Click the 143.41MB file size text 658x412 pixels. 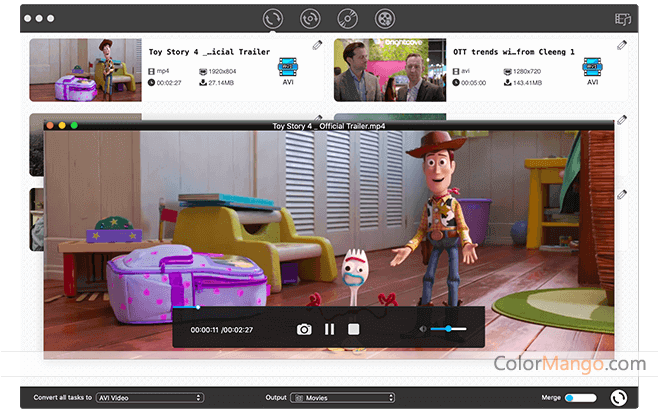click(527, 83)
